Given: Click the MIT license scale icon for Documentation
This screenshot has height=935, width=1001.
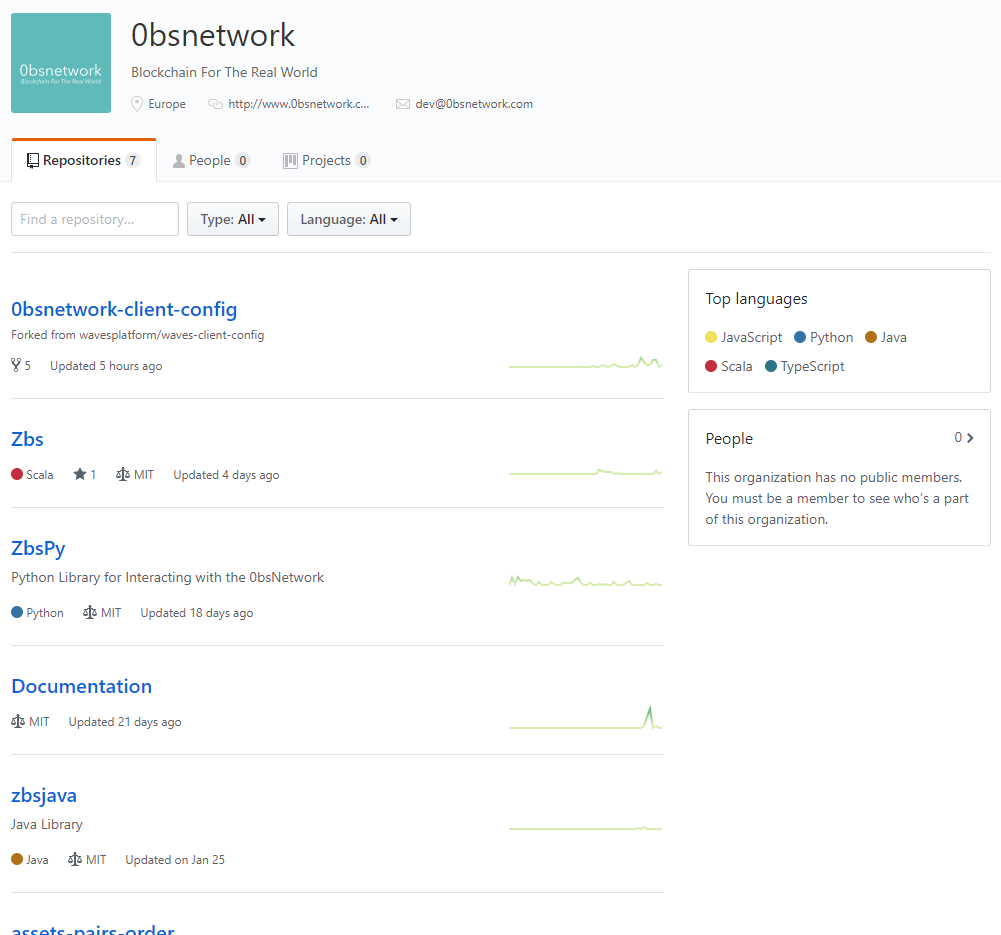Looking at the screenshot, I should 18,721.
